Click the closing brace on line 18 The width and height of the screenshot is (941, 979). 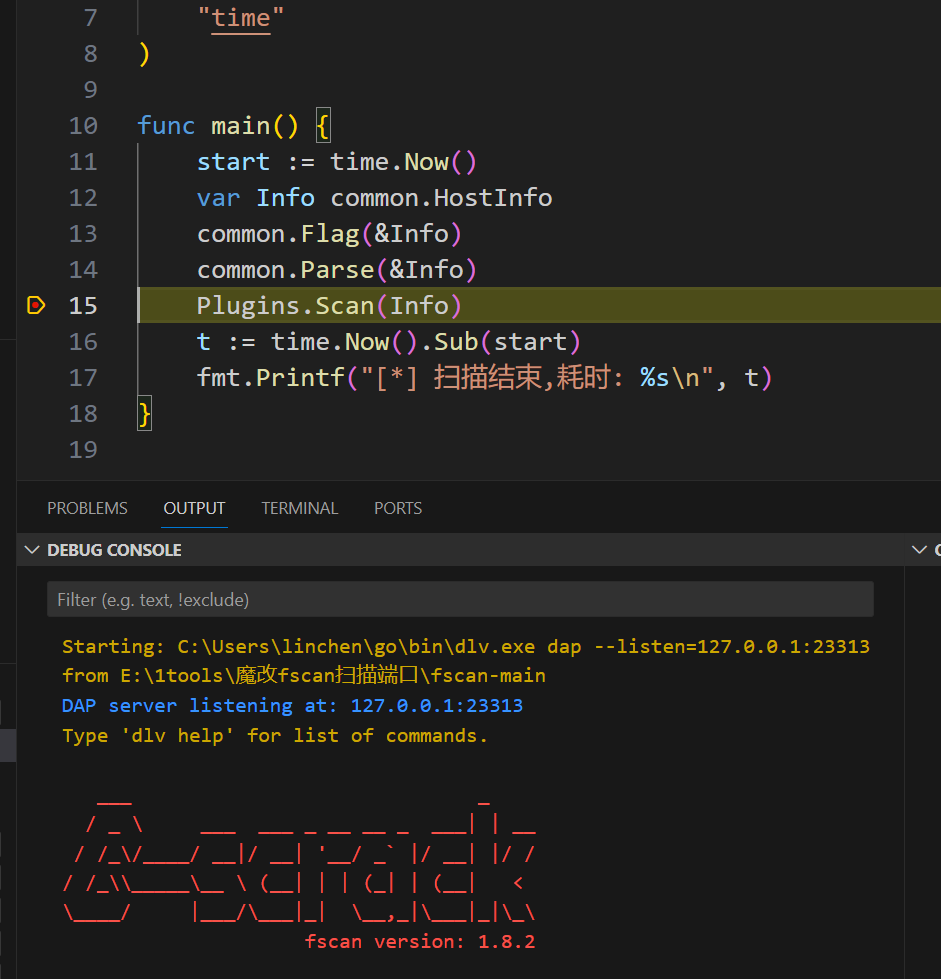click(x=145, y=414)
